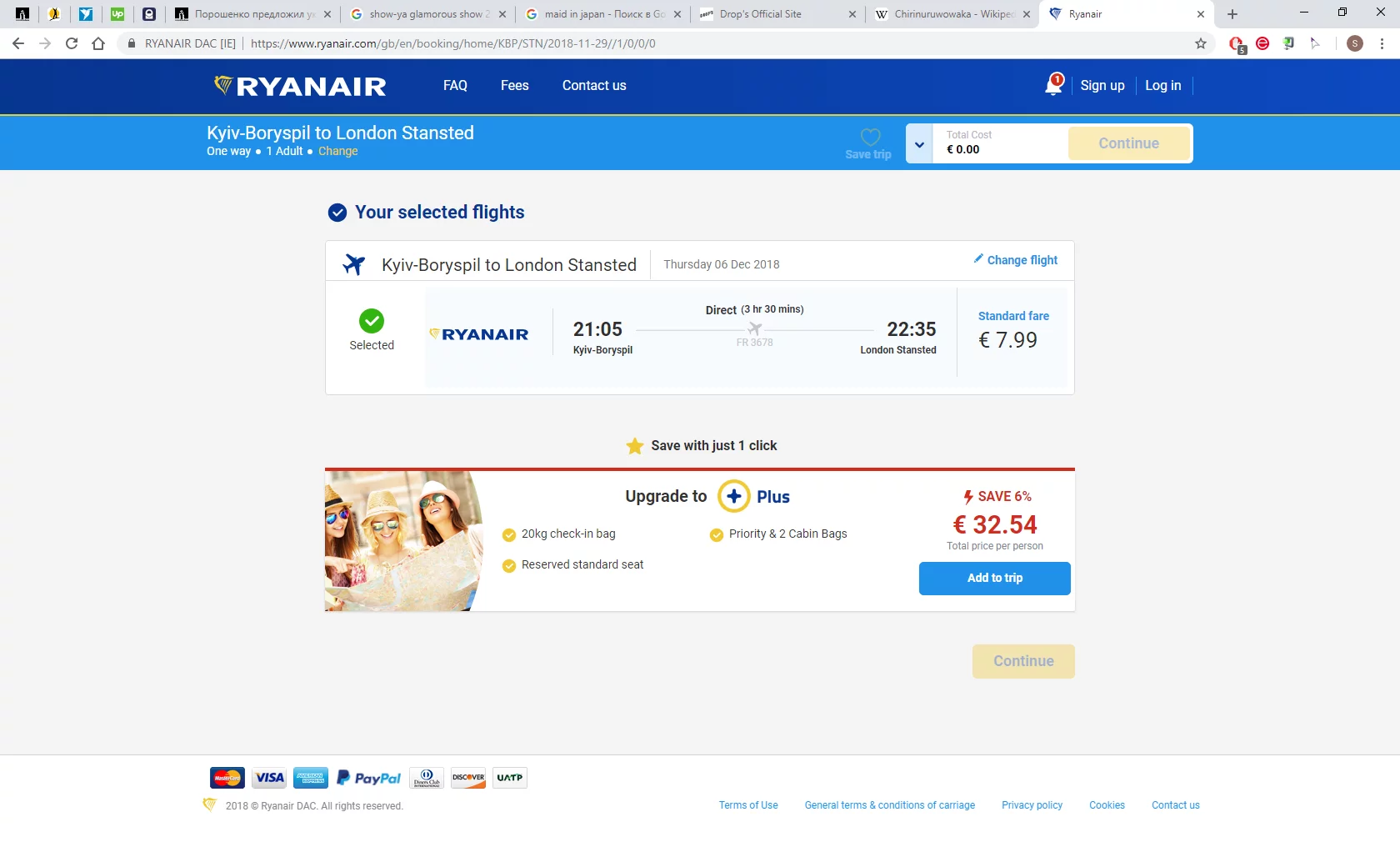Image resolution: width=1400 pixels, height=842 pixels.
Task: Switch to the Chirinuruwowaka Wikipedia tab
Action: [950, 14]
